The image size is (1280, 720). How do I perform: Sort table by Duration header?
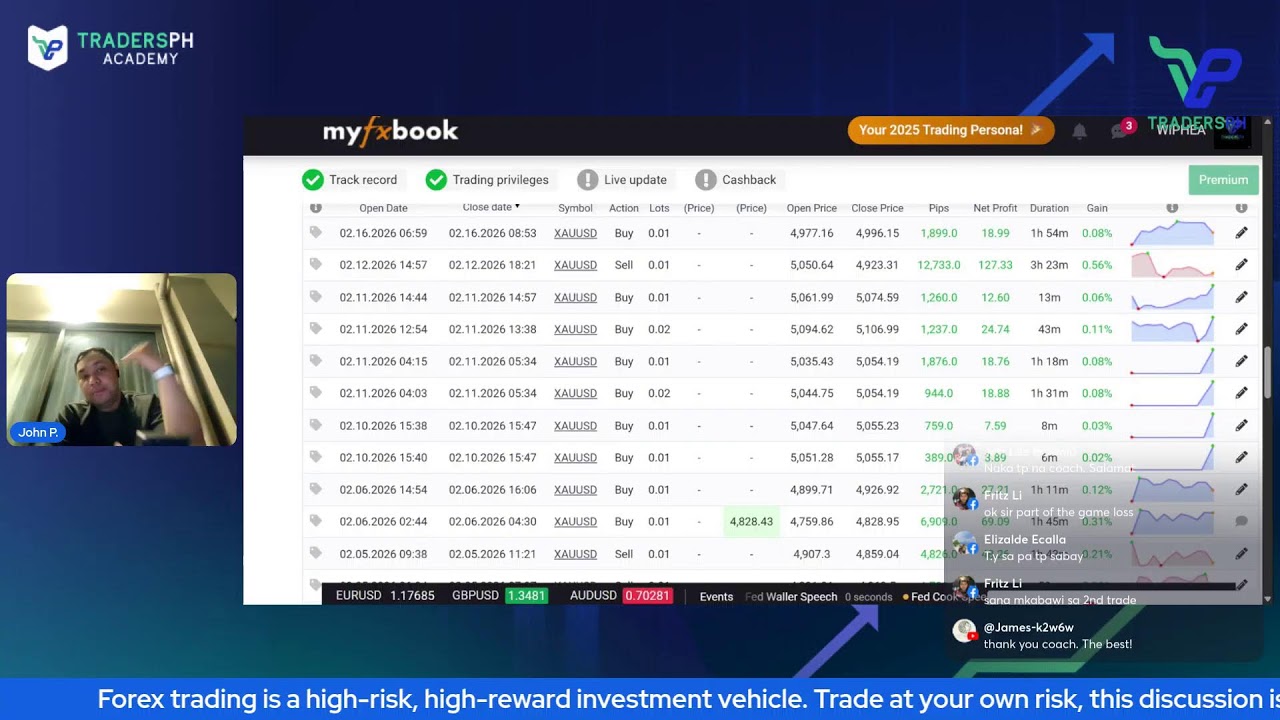click(x=1049, y=208)
